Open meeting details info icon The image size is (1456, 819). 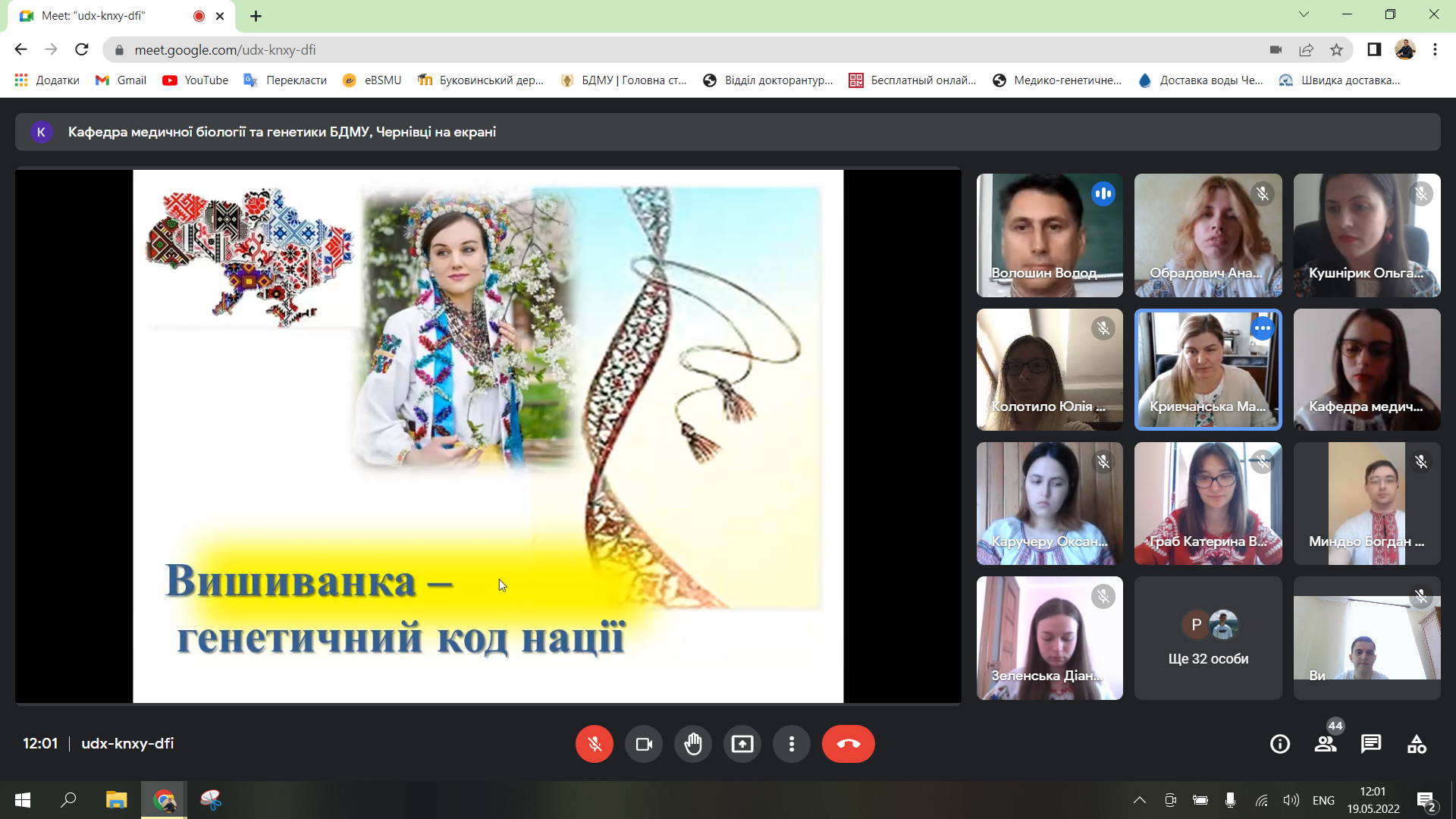click(x=1280, y=744)
